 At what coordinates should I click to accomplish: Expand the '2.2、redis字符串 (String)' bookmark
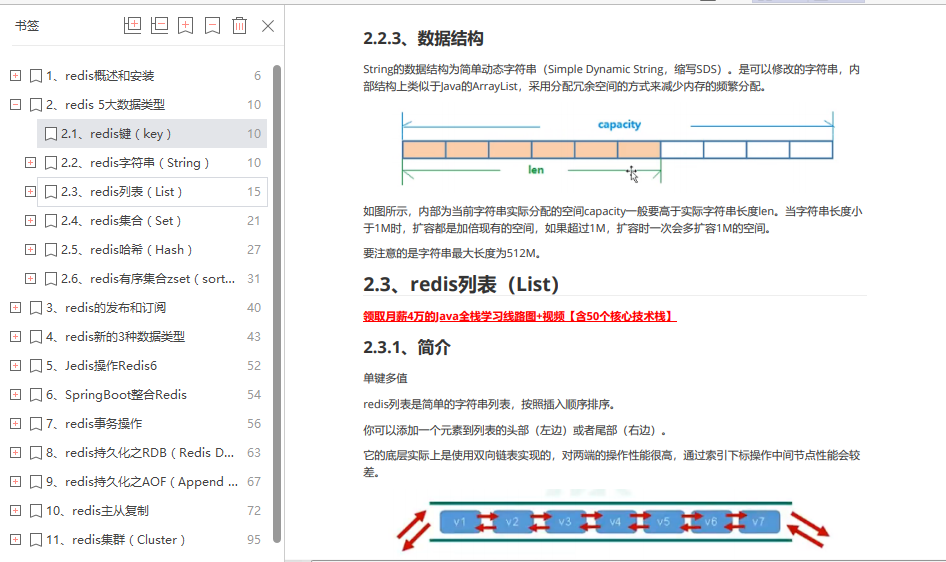coord(30,162)
